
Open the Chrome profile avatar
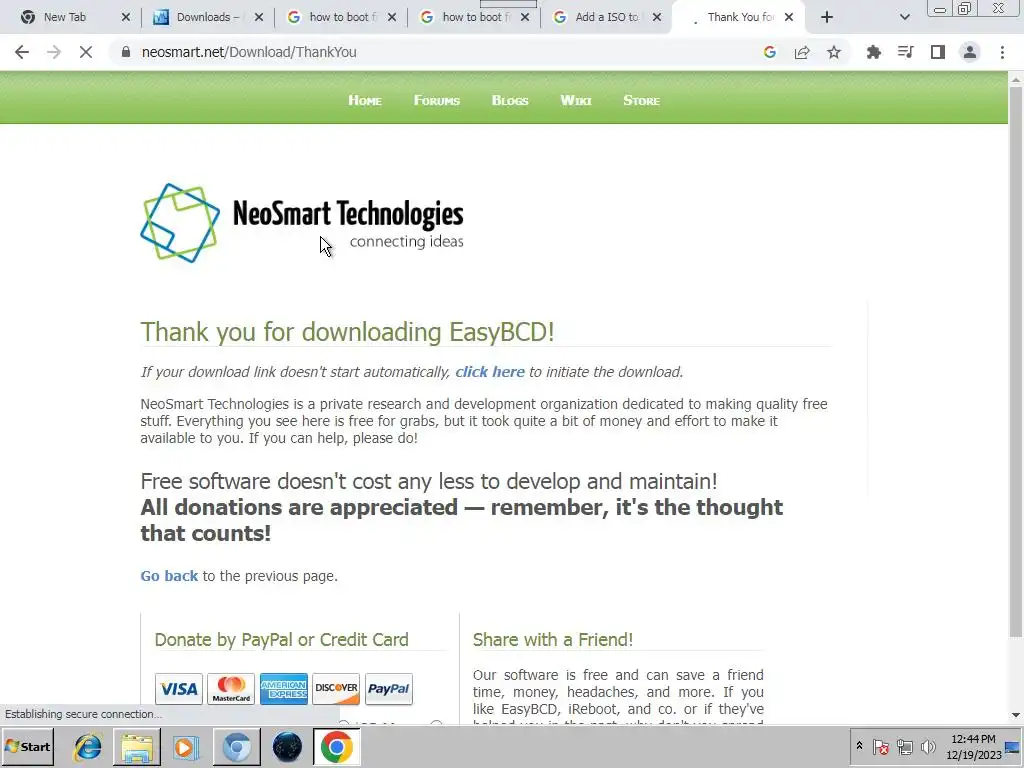(970, 52)
